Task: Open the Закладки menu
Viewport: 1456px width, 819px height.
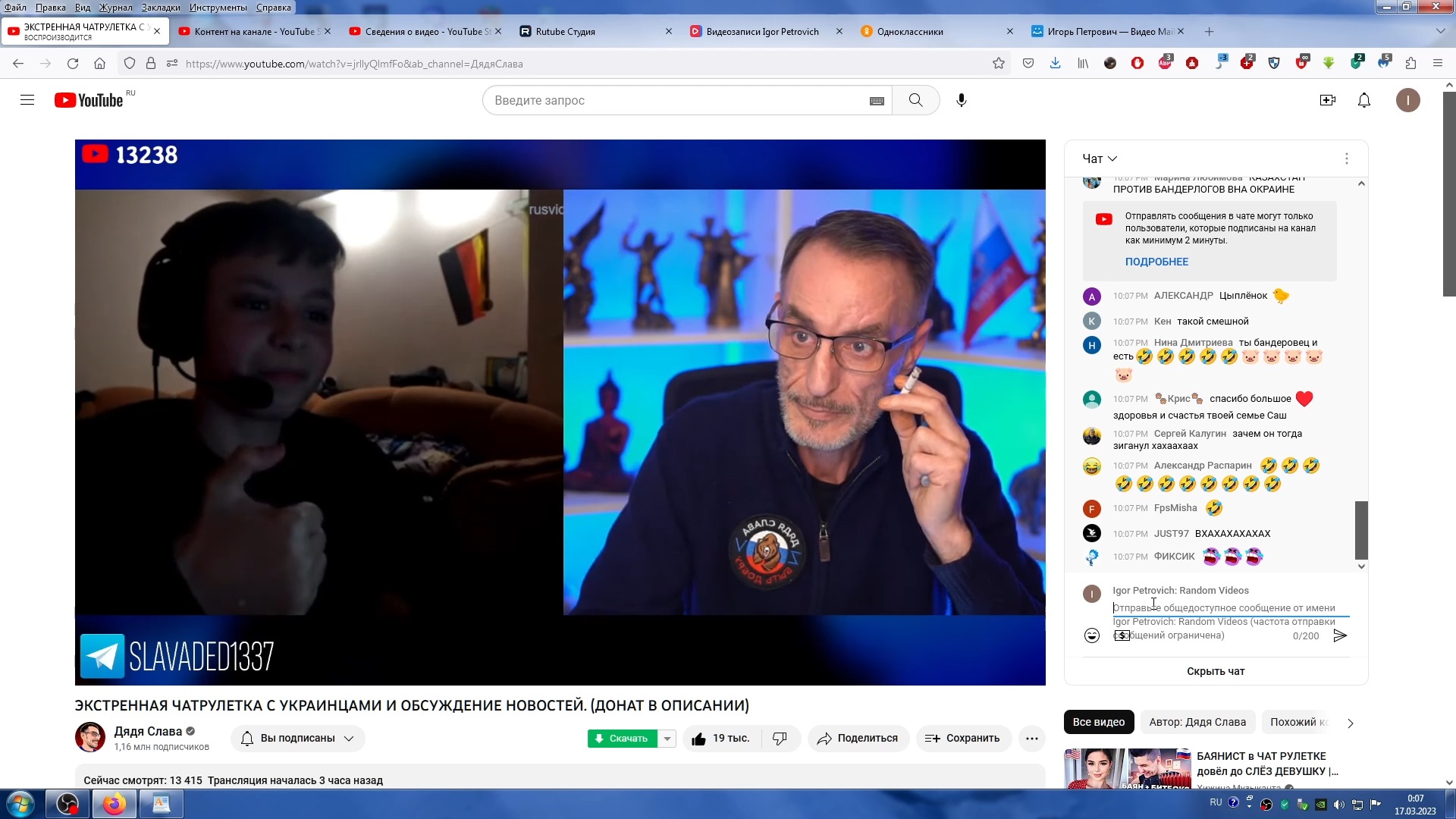Action: [160, 8]
